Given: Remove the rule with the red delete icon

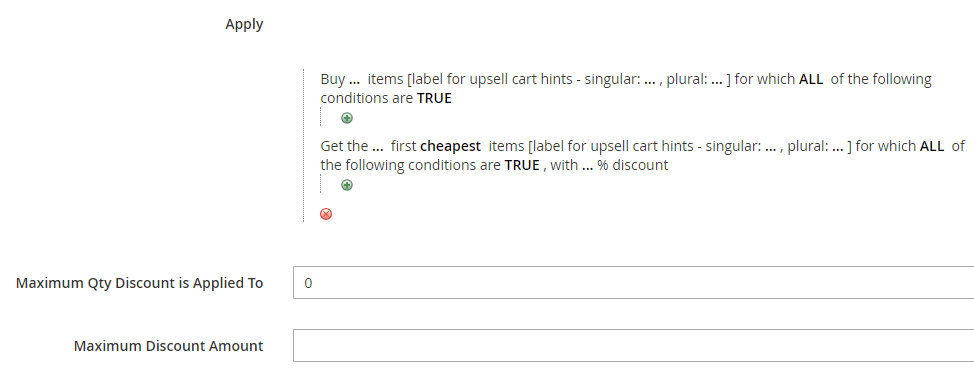Looking at the screenshot, I should click(325, 214).
